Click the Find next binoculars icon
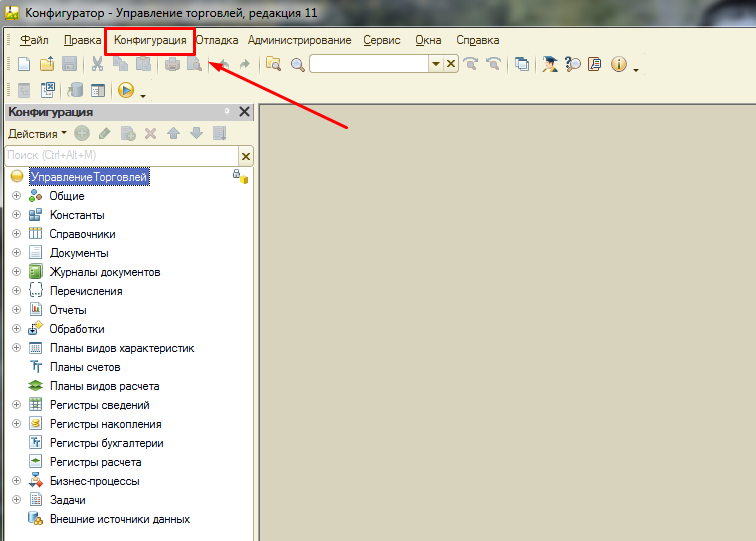Viewport: 756px width, 541px height. point(471,64)
